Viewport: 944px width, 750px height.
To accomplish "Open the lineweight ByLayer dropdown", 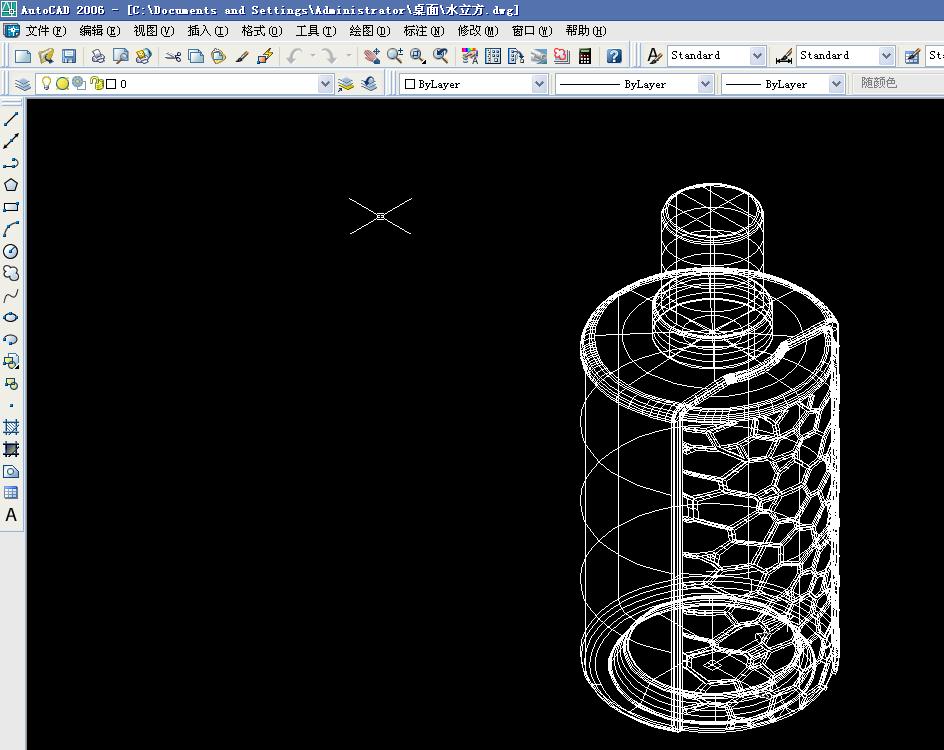I will (x=836, y=84).
